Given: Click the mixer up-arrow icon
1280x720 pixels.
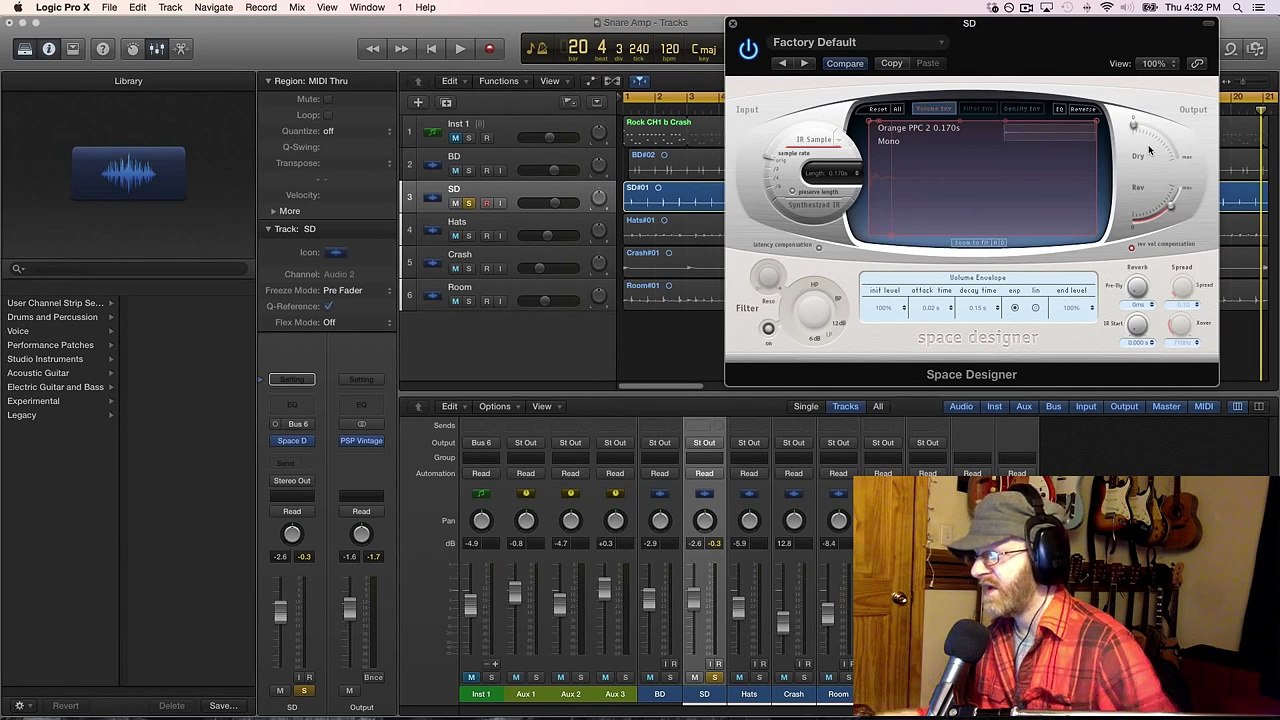Looking at the screenshot, I should point(418,407).
